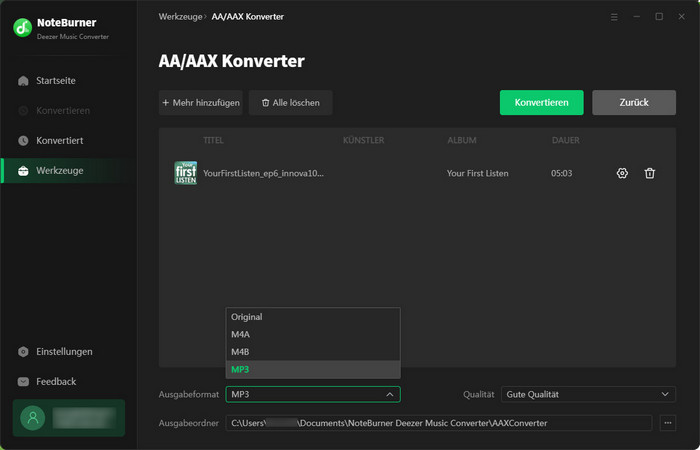Click the Alle löschen button

291,103
